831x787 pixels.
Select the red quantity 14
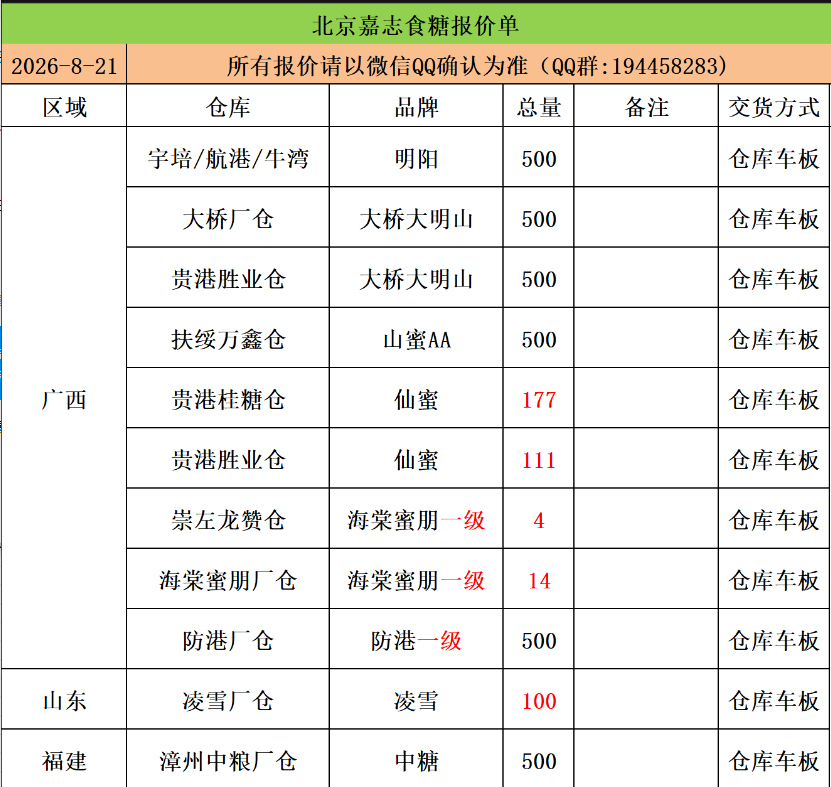pos(538,580)
